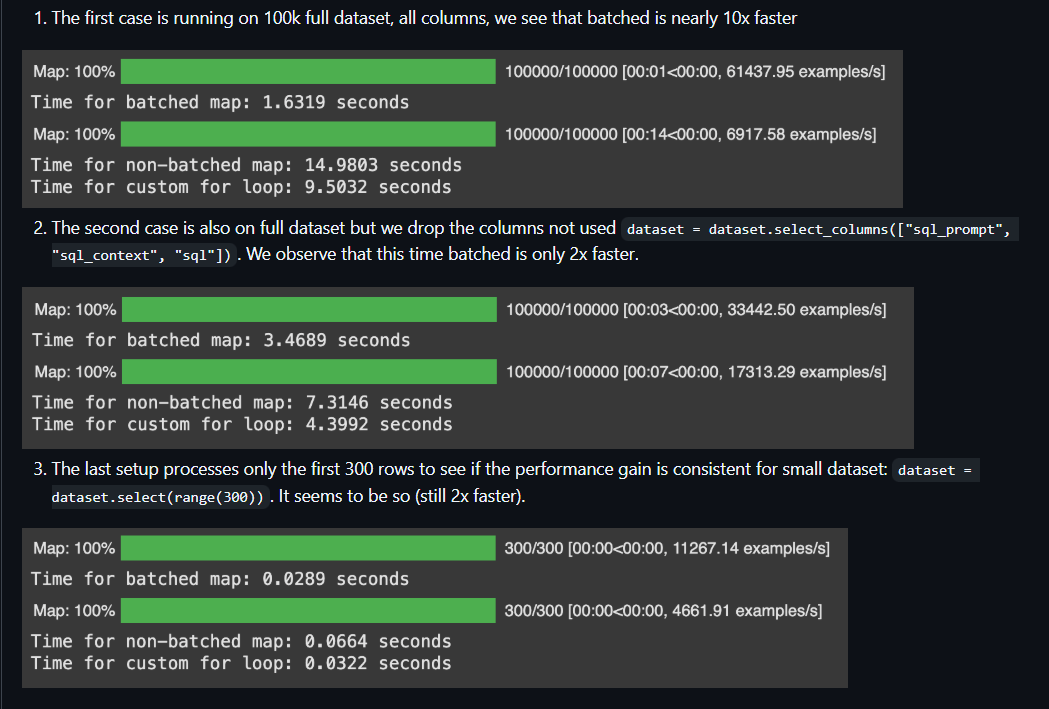Click the green progress bar showing 61437.95 examples/s
This screenshot has width=1049, height=709.
308,72
